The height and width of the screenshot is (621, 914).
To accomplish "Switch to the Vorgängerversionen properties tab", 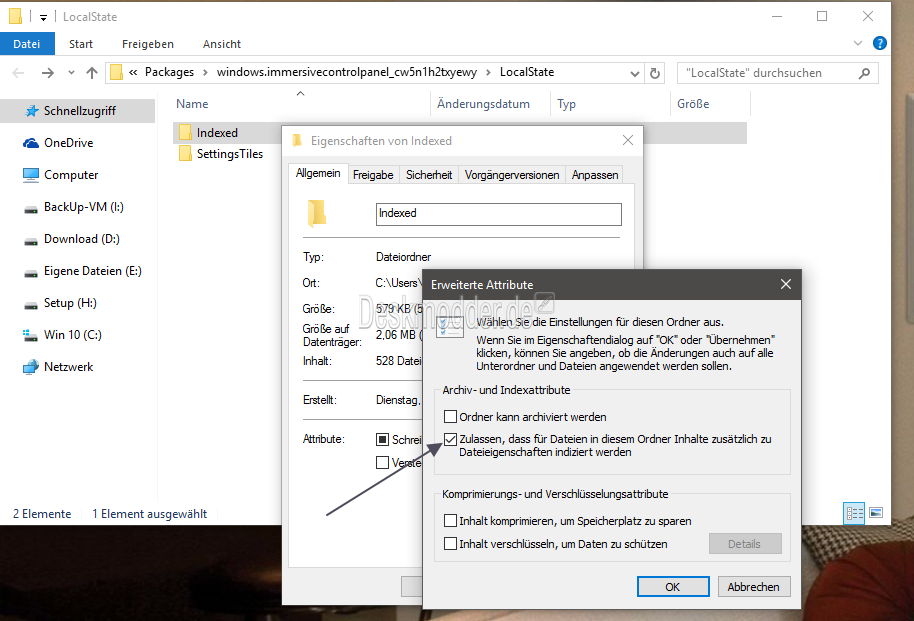I will [x=512, y=175].
